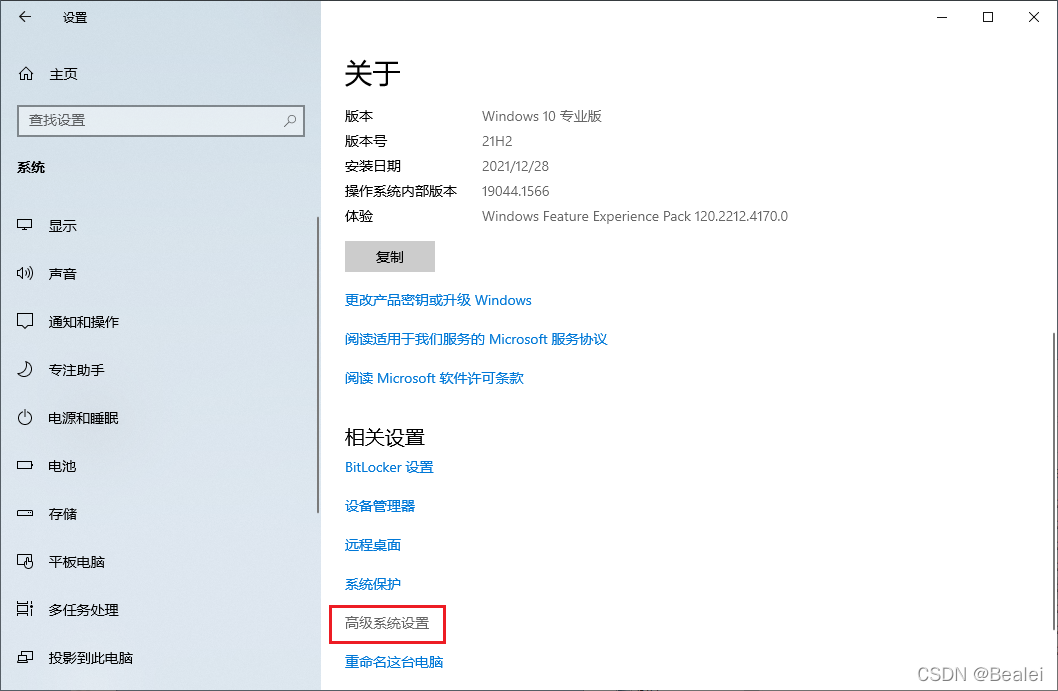Maximize the Settings window
Image resolution: width=1058 pixels, height=691 pixels.
pos(988,18)
